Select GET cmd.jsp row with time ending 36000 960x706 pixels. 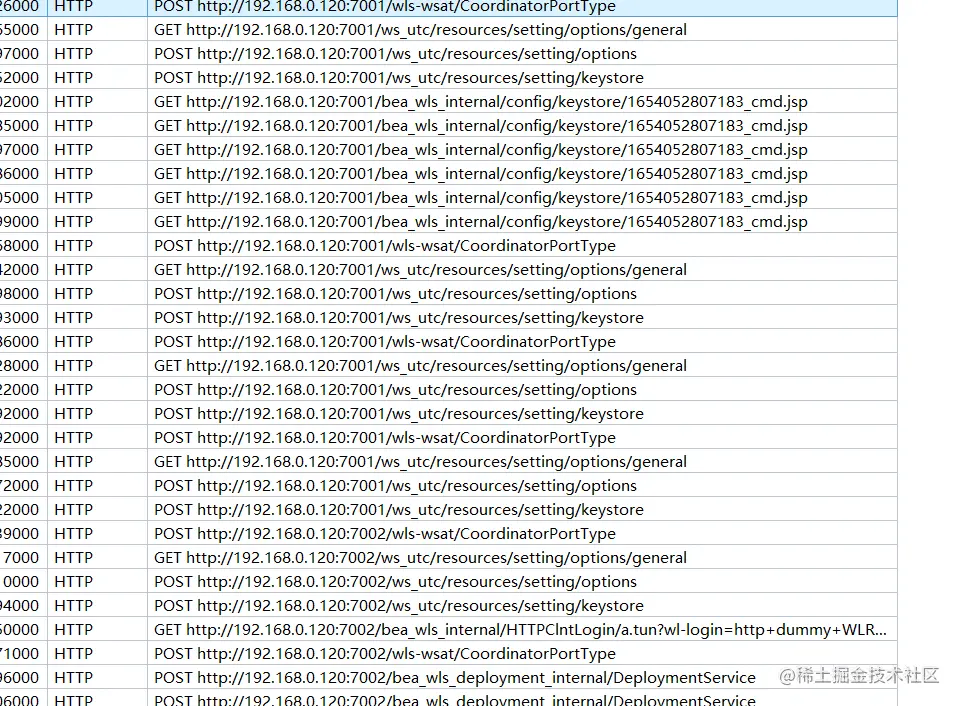point(448,174)
